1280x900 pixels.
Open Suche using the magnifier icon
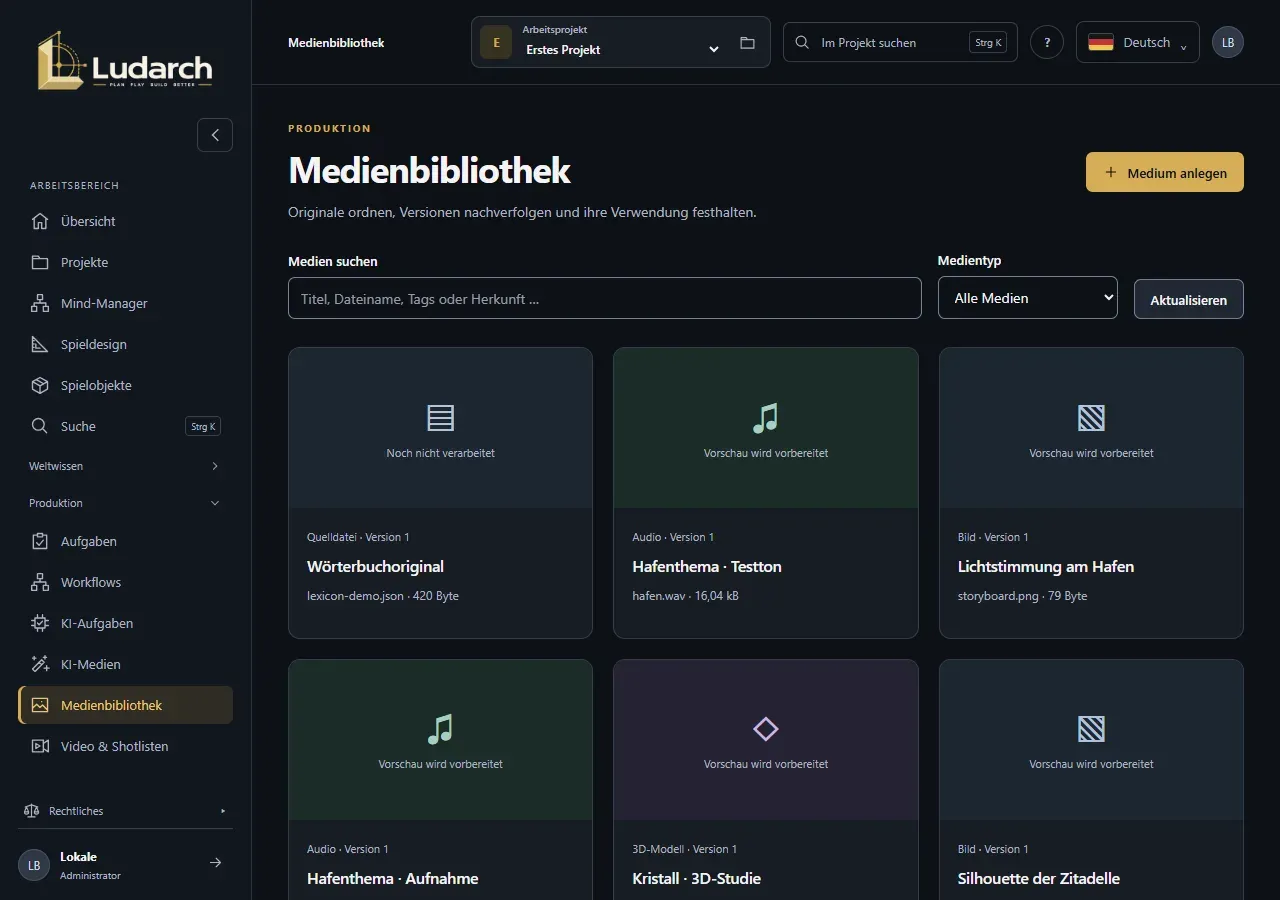[40, 426]
